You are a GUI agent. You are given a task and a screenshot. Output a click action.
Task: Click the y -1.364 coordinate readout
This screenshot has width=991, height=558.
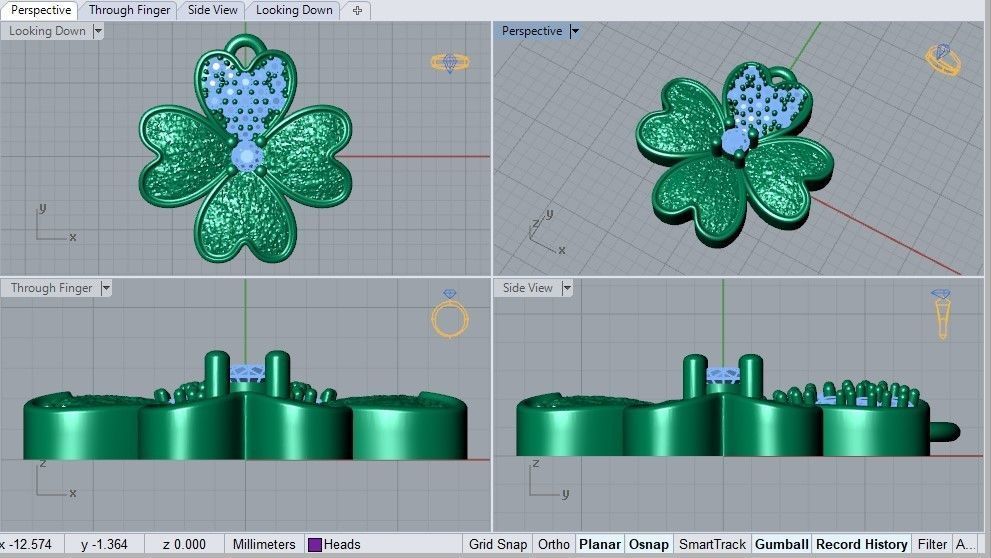tap(104, 544)
